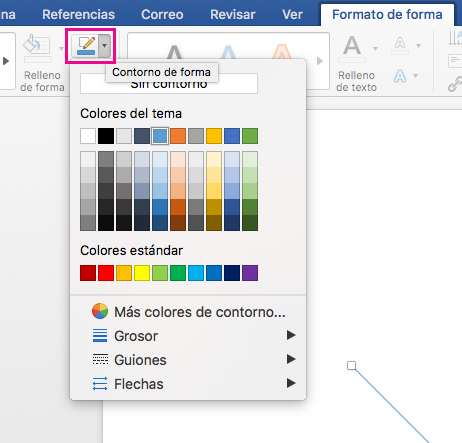
Task: Open the Flechas submenu
Action: 188,384
